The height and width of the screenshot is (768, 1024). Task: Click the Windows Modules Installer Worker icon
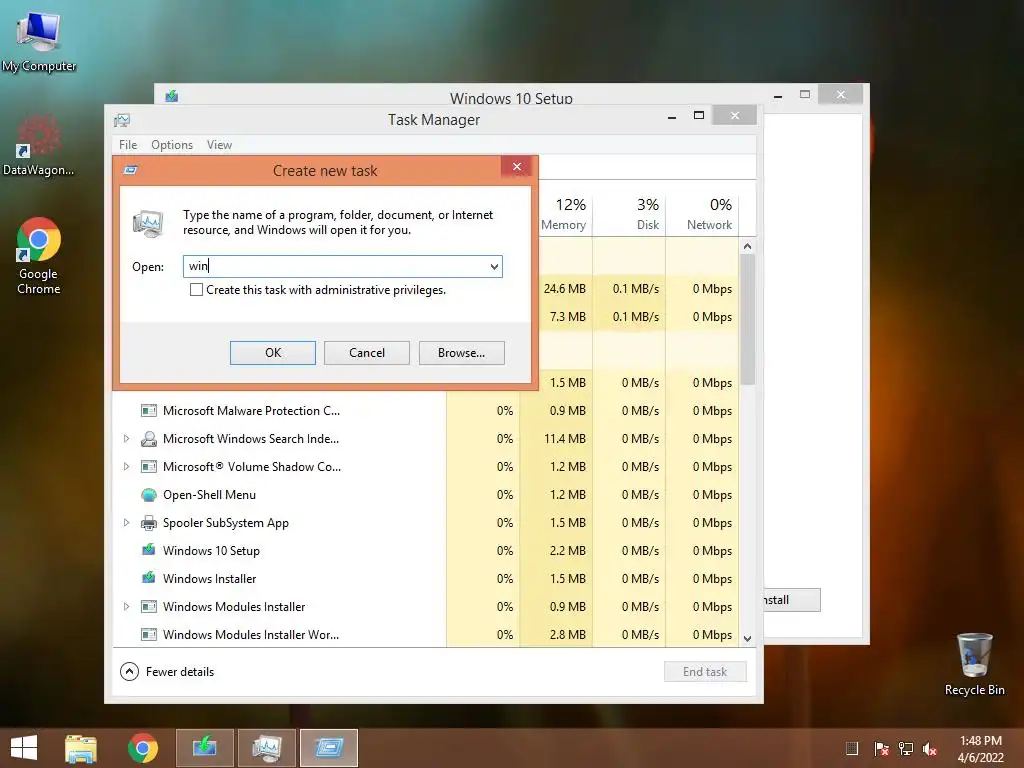[x=149, y=635]
